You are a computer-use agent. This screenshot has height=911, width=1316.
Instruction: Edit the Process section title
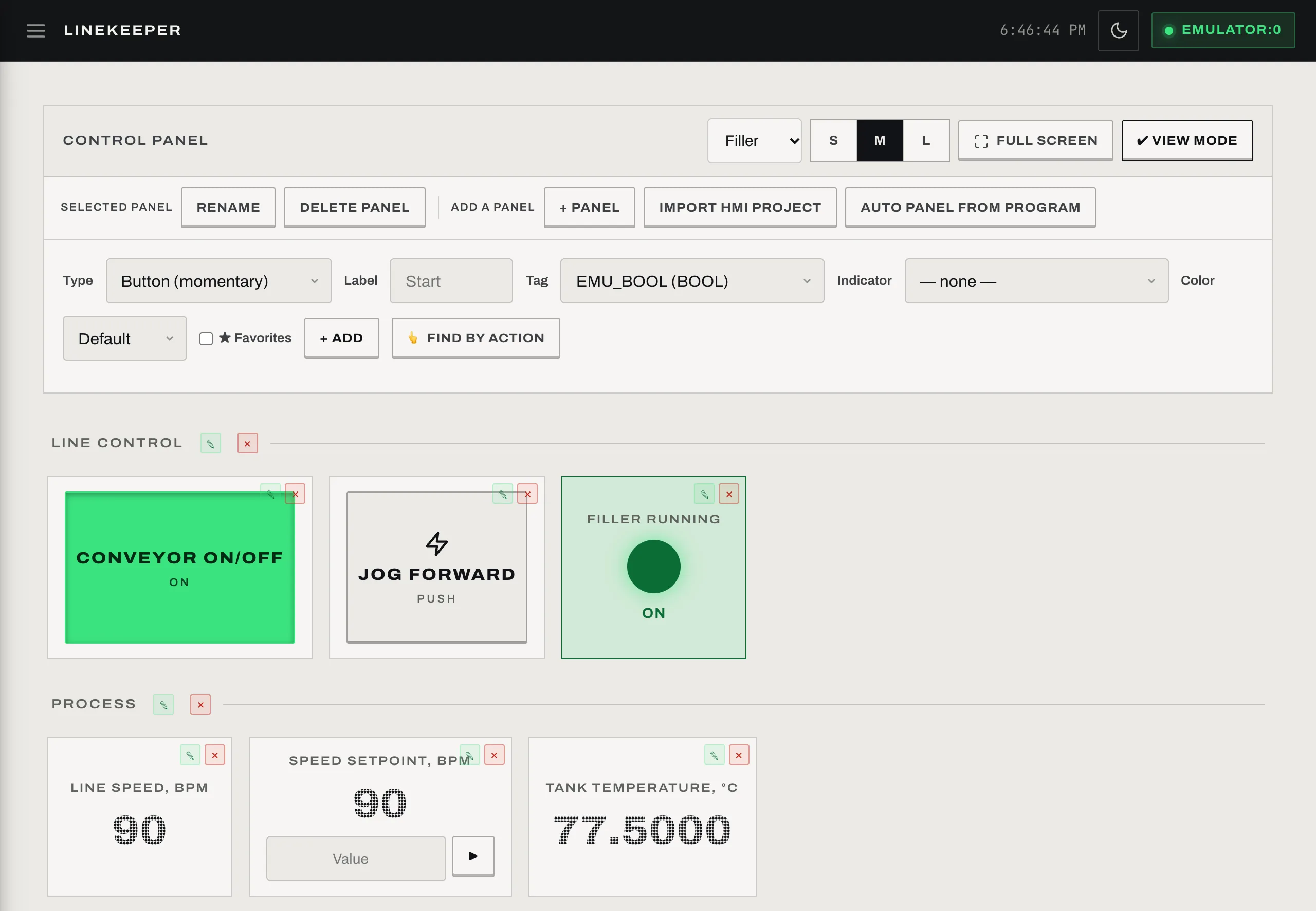coord(163,704)
